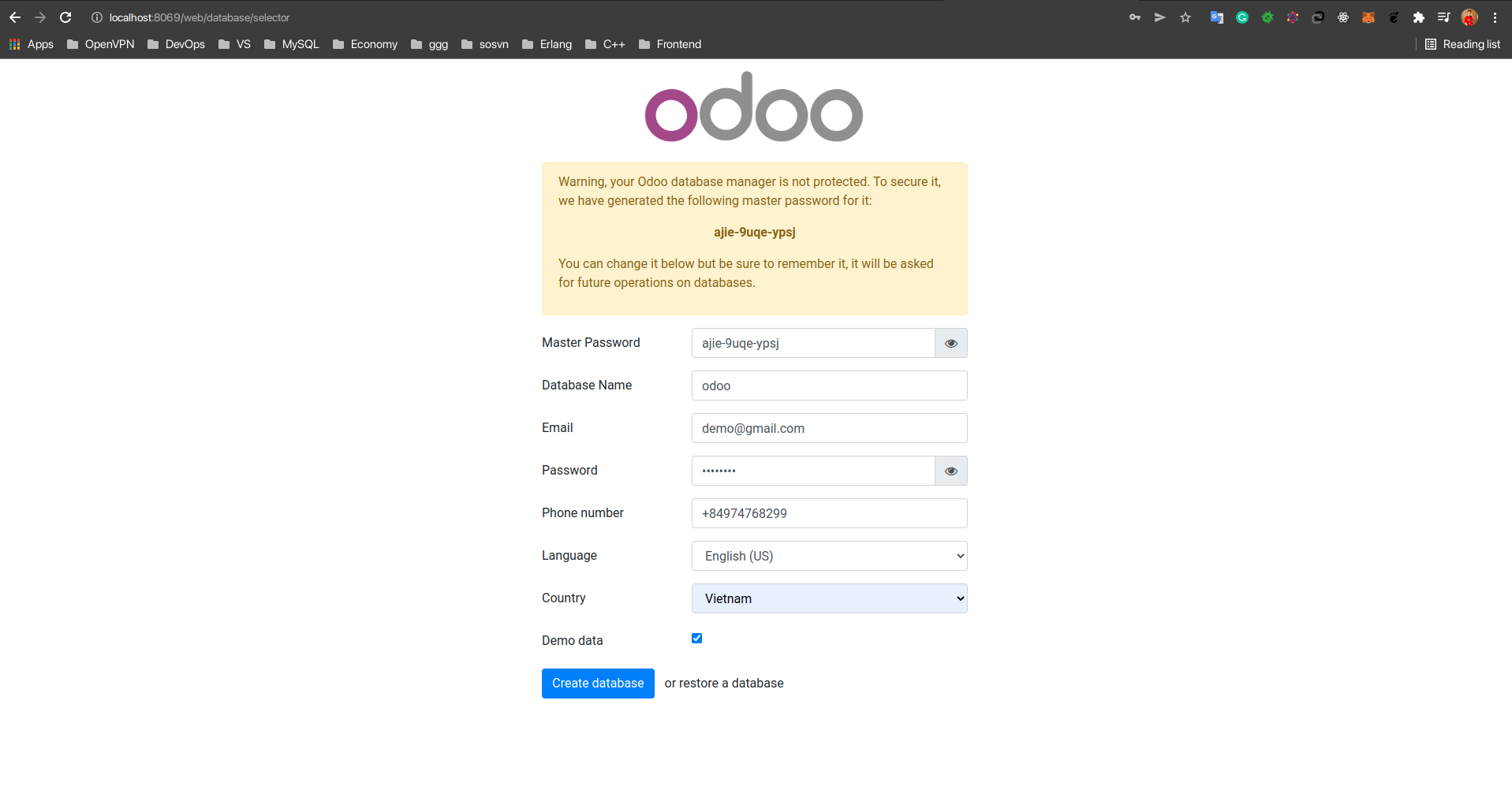Open the chain link extension icon

click(x=1318, y=17)
